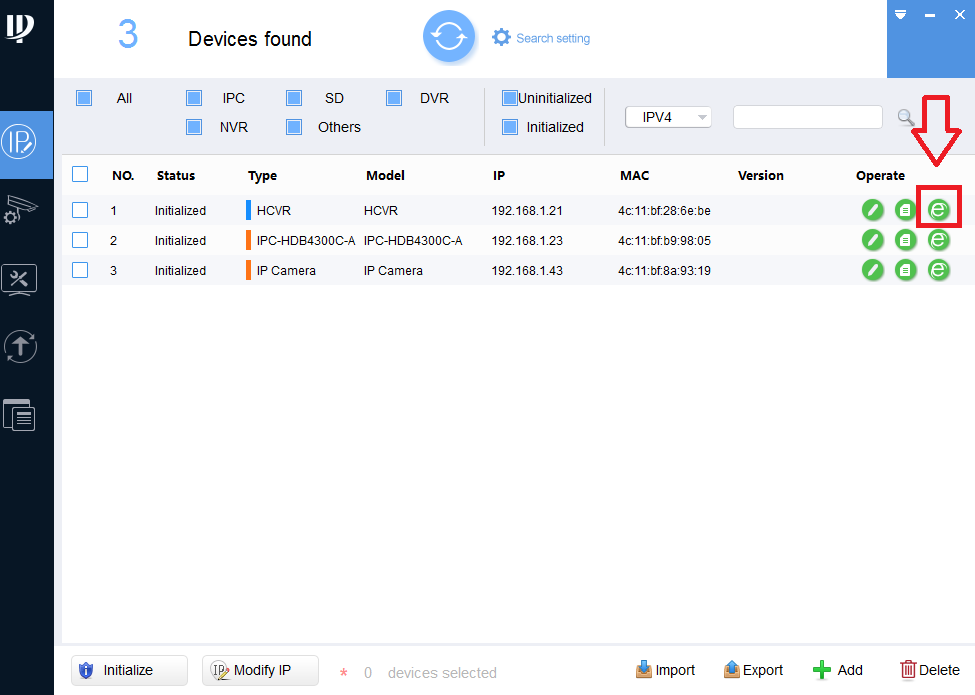This screenshot has width=975, height=695.
Task: Toggle the select-all devices checkbox in header
Action: [80, 173]
